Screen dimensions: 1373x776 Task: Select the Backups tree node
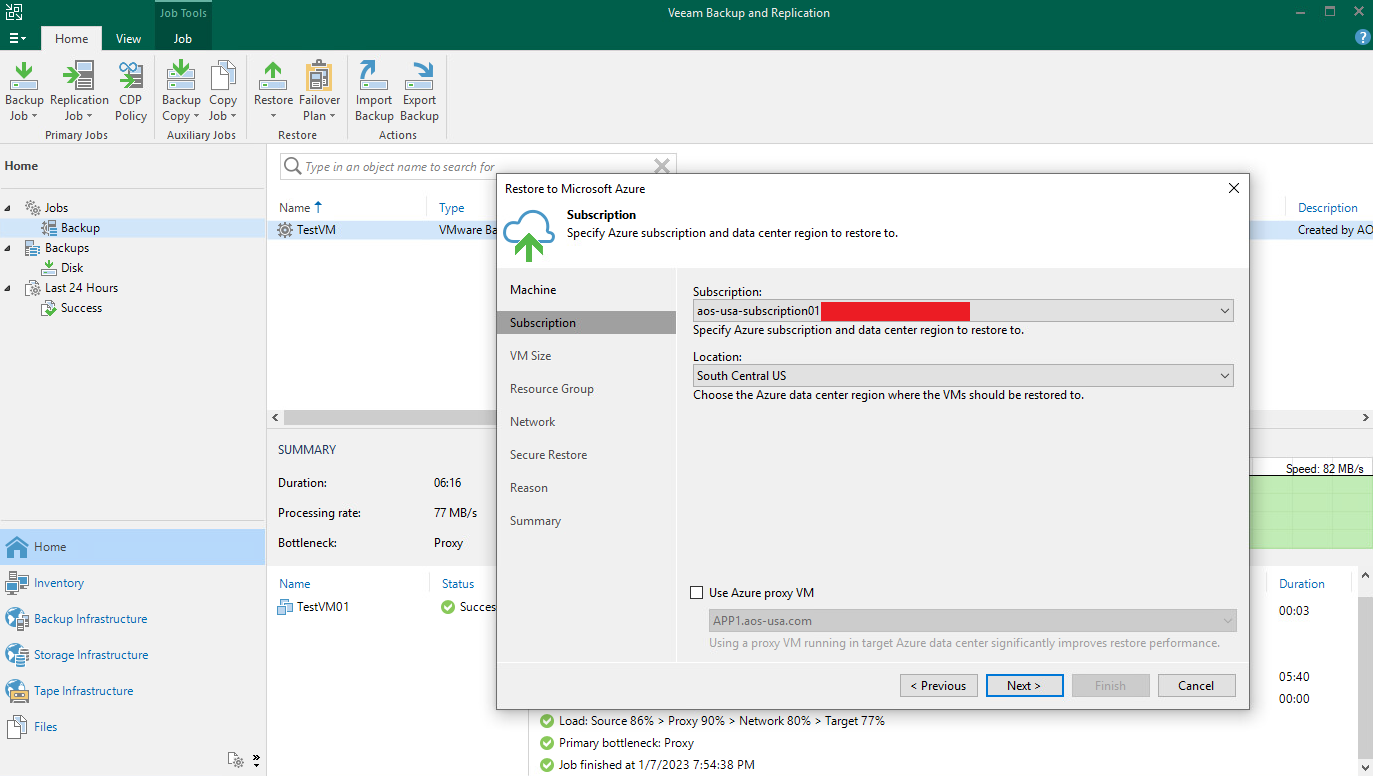pyautogui.click(x=66, y=248)
